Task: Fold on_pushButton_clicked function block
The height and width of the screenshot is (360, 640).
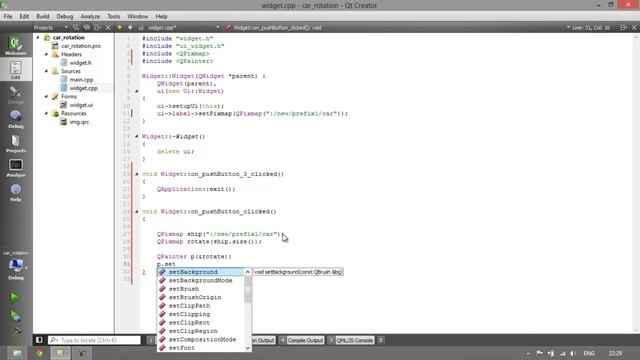Action: point(137,211)
